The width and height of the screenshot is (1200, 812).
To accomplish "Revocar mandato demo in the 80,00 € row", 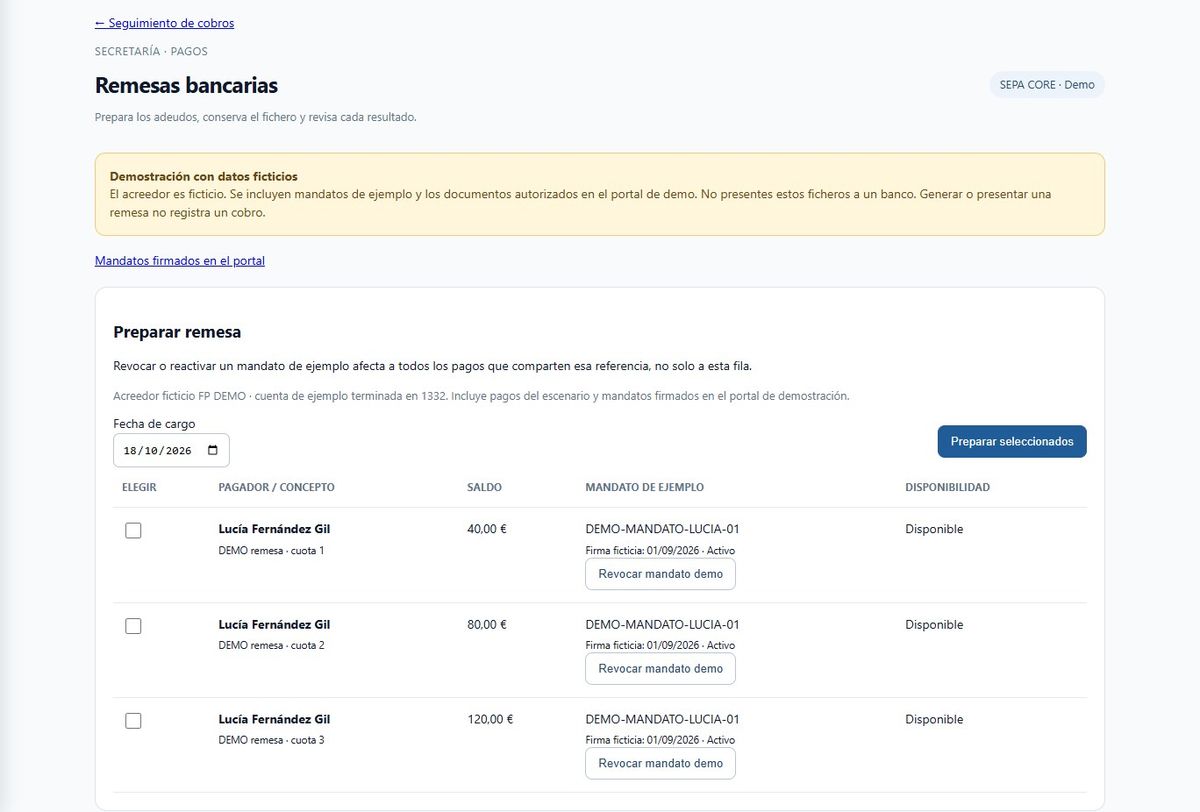I will pos(660,669).
